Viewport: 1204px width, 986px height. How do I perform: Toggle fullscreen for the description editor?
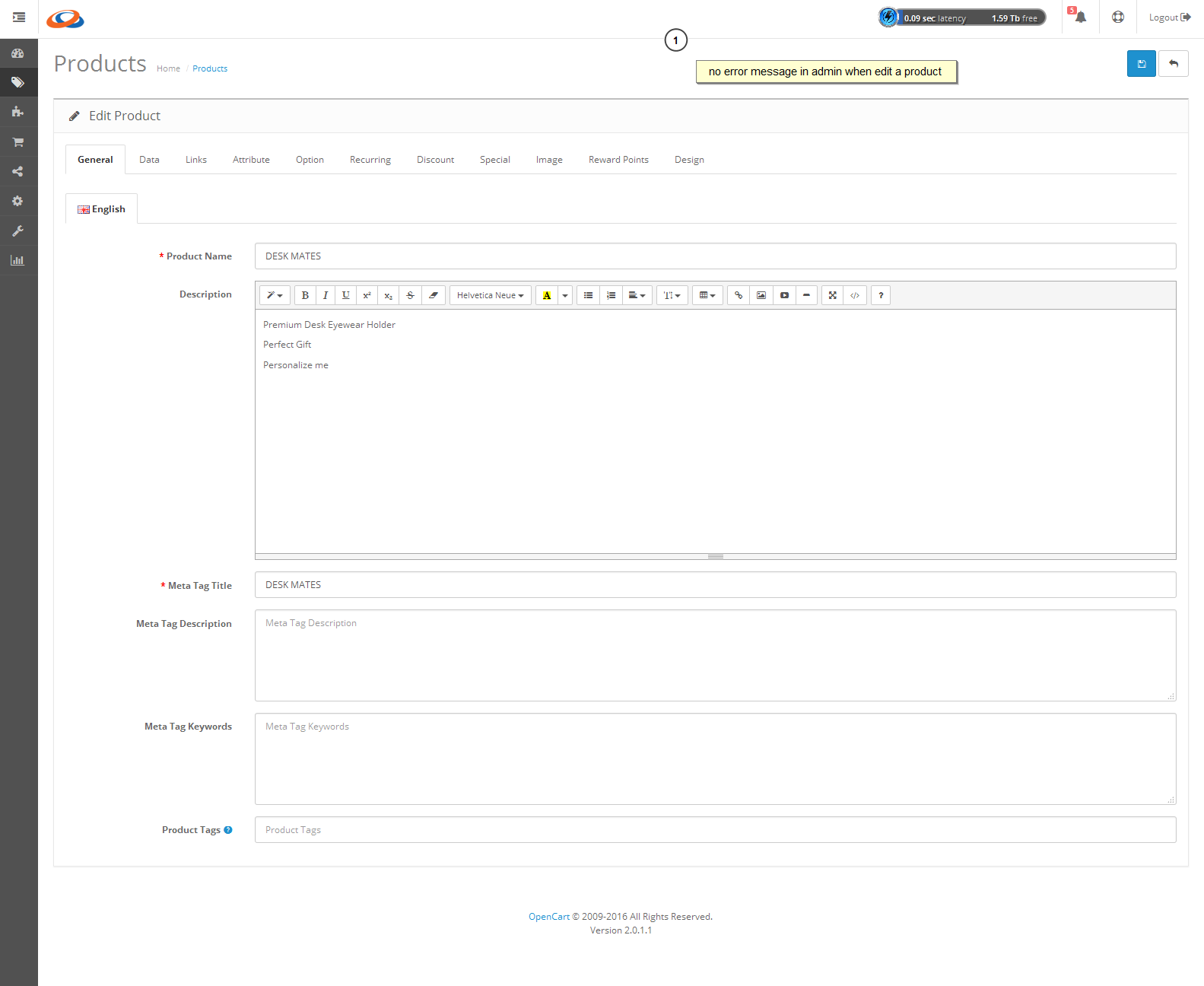(x=833, y=295)
